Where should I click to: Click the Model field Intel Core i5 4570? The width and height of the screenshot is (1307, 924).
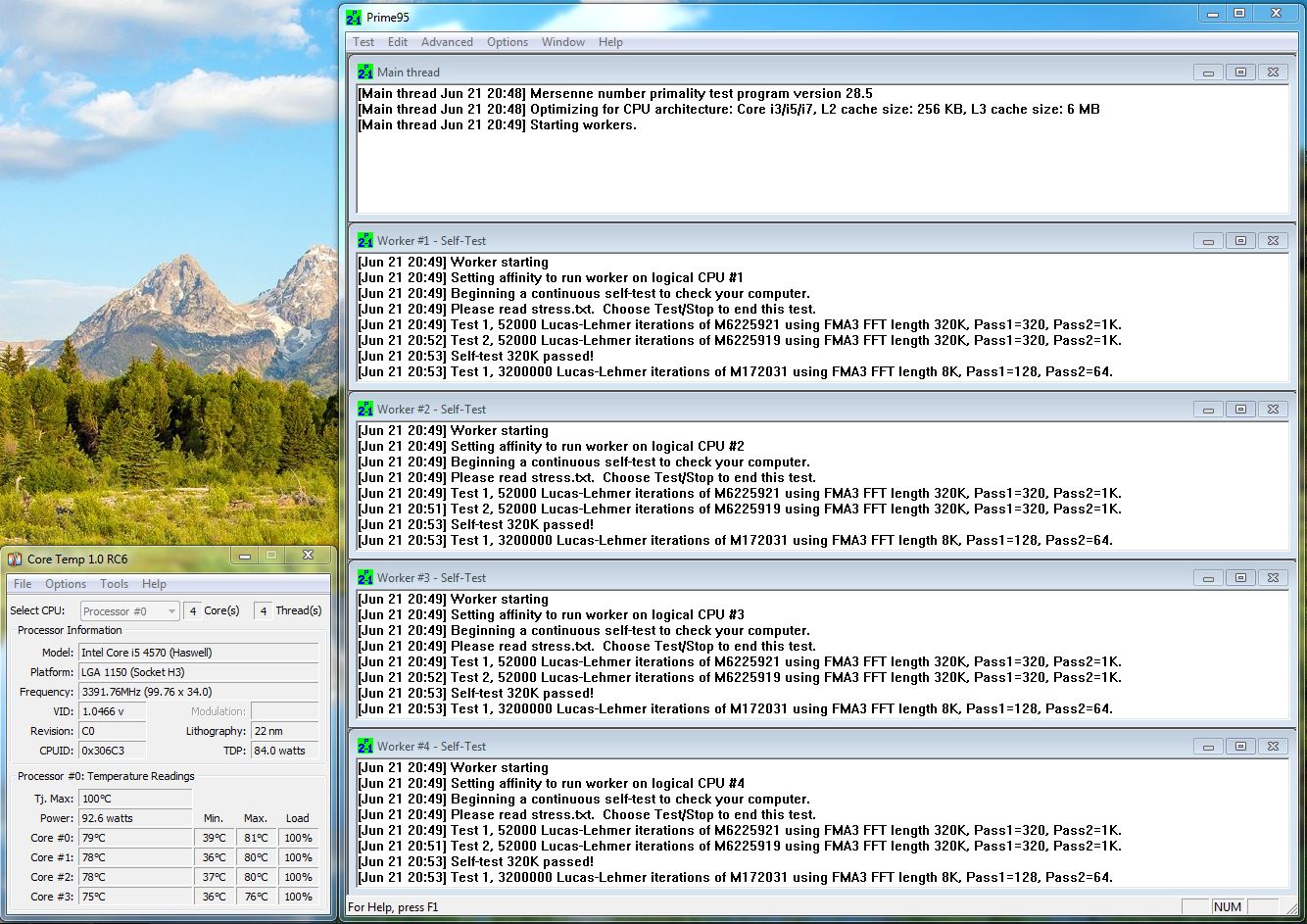pos(199,653)
